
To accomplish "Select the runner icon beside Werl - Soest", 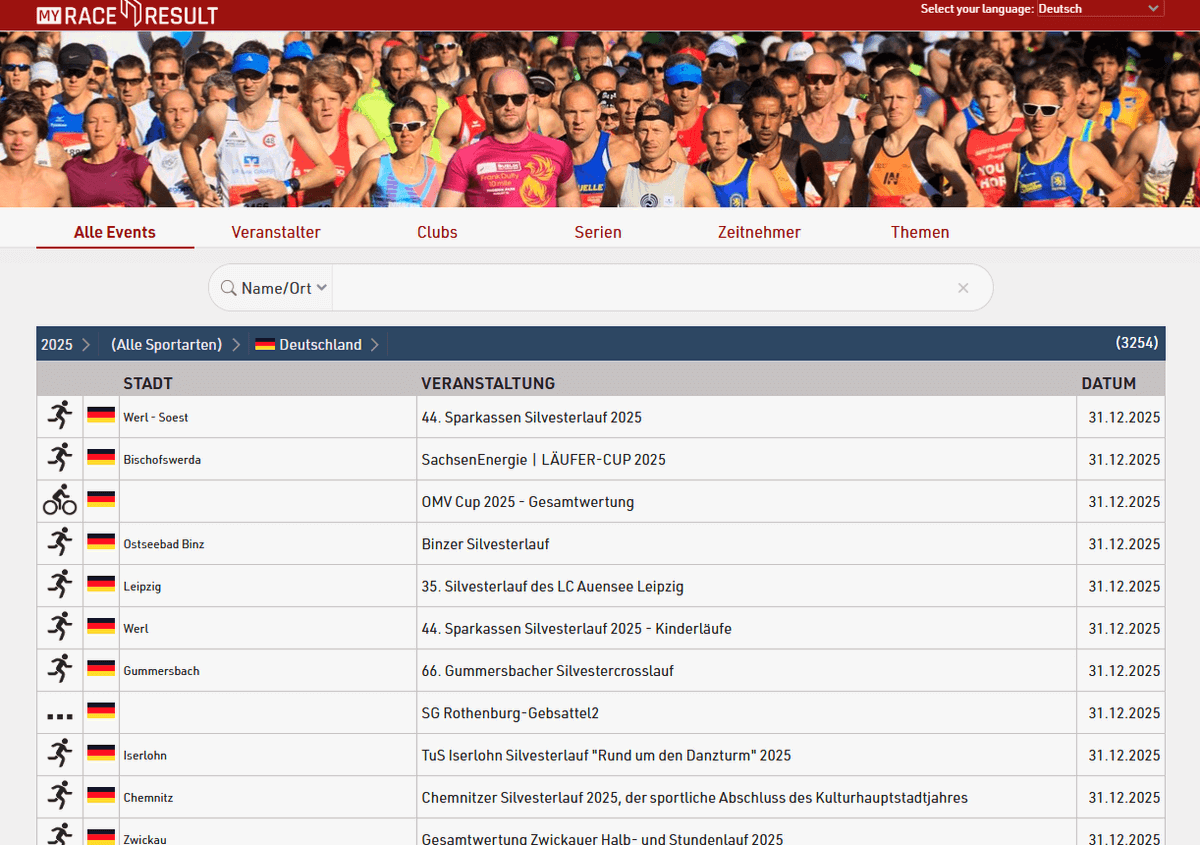I will 59,416.
